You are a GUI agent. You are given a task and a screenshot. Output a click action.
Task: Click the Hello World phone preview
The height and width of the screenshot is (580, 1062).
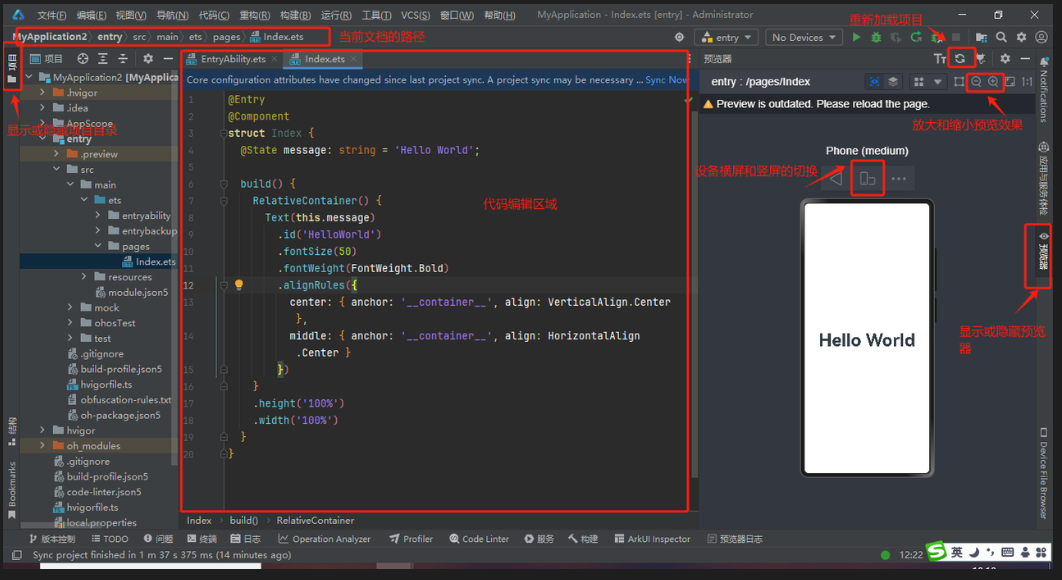coord(867,339)
